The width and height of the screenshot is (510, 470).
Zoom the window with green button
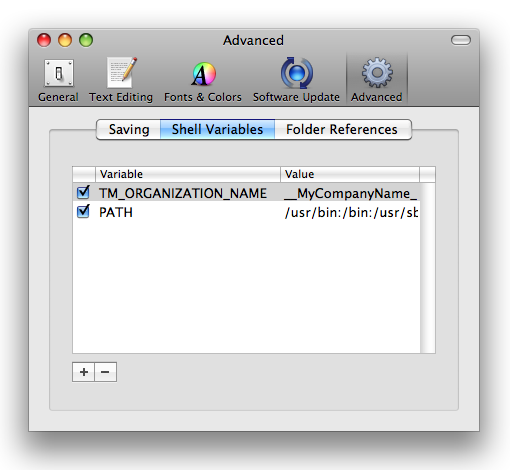(x=86, y=40)
